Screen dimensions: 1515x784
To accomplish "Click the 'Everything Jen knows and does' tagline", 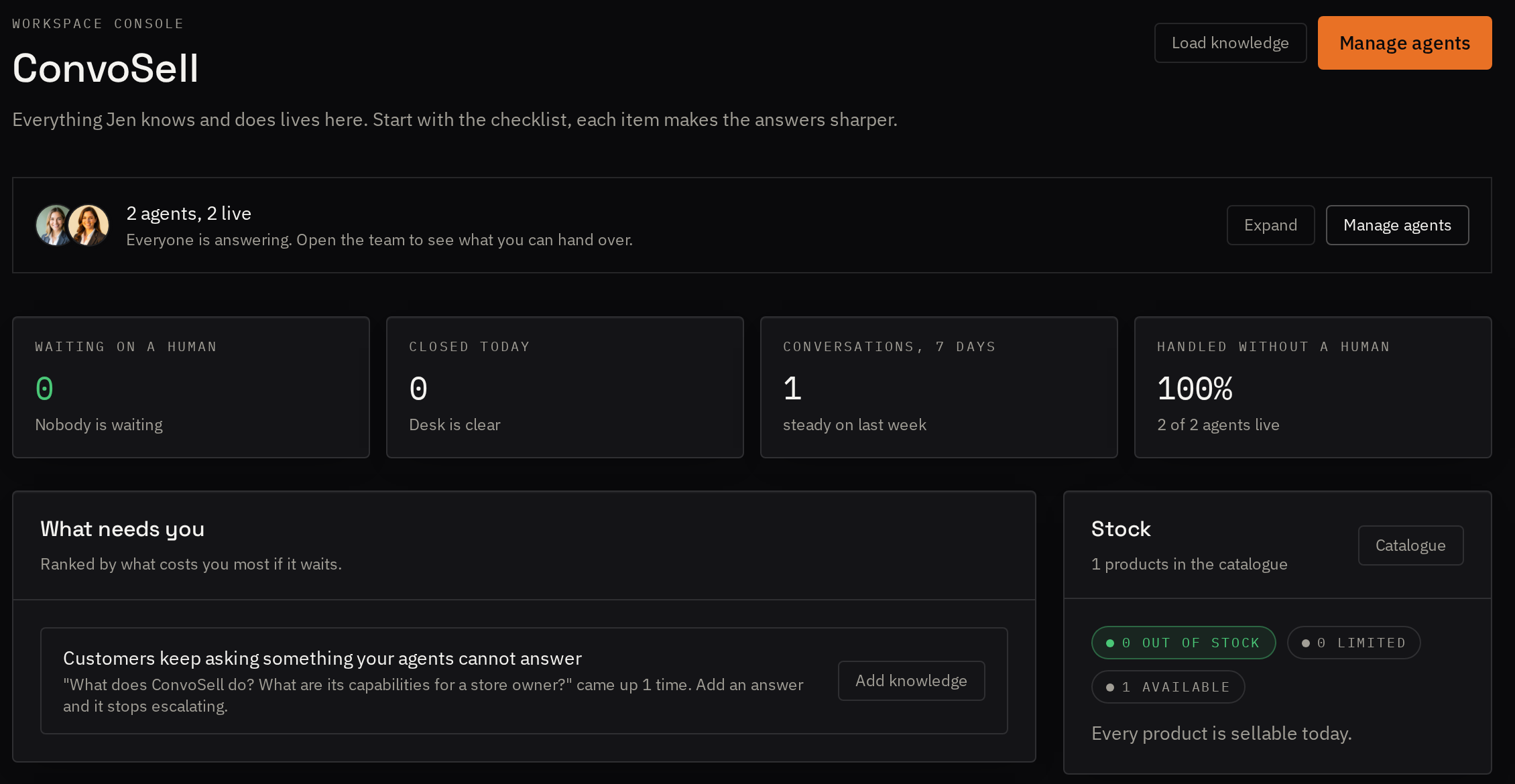I will point(454,119).
